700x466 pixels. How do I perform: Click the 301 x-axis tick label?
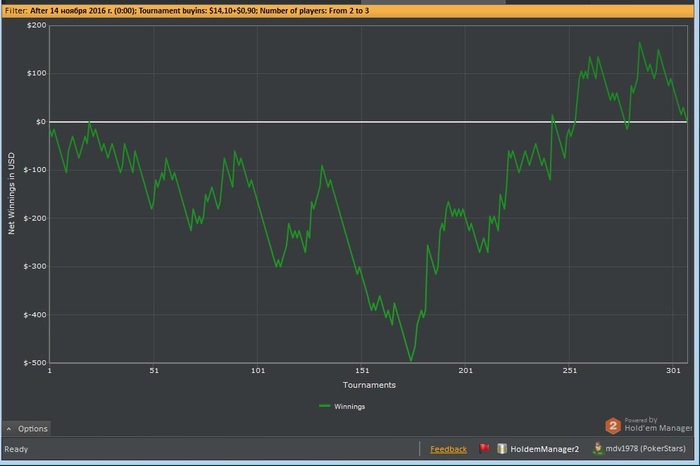coord(673,370)
